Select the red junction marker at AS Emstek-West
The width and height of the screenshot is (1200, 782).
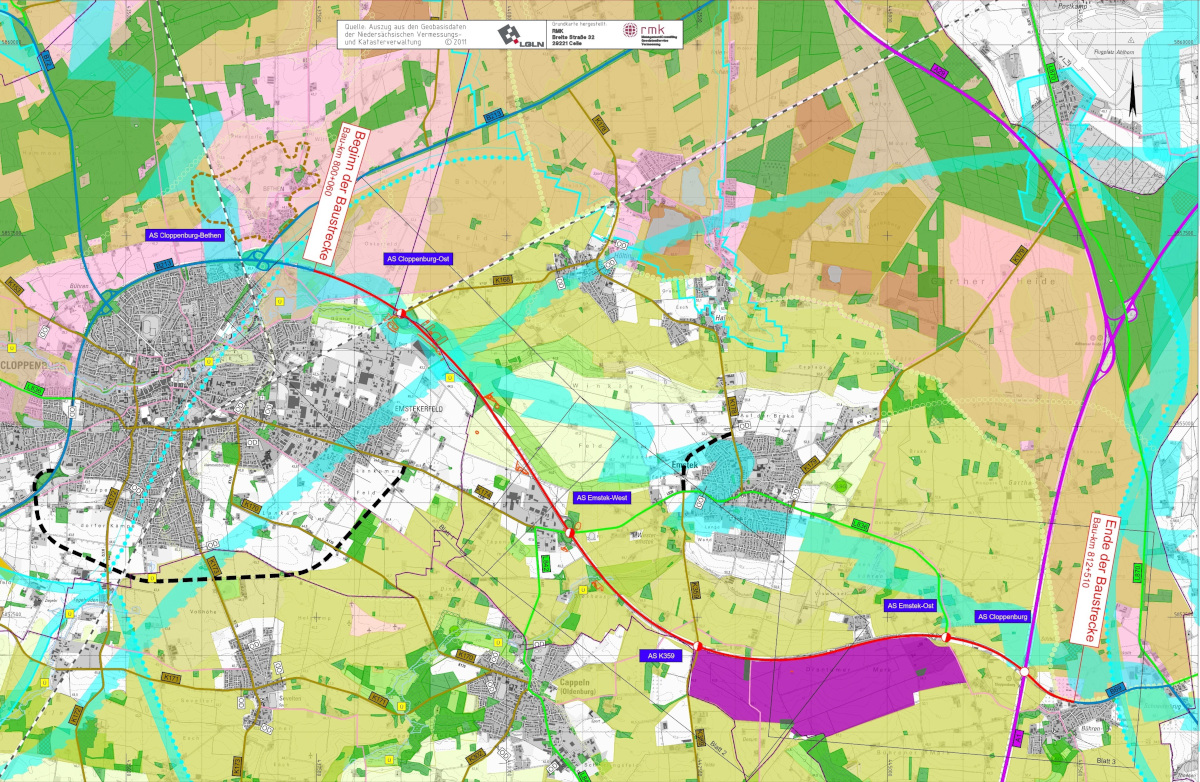[x=570, y=532]
